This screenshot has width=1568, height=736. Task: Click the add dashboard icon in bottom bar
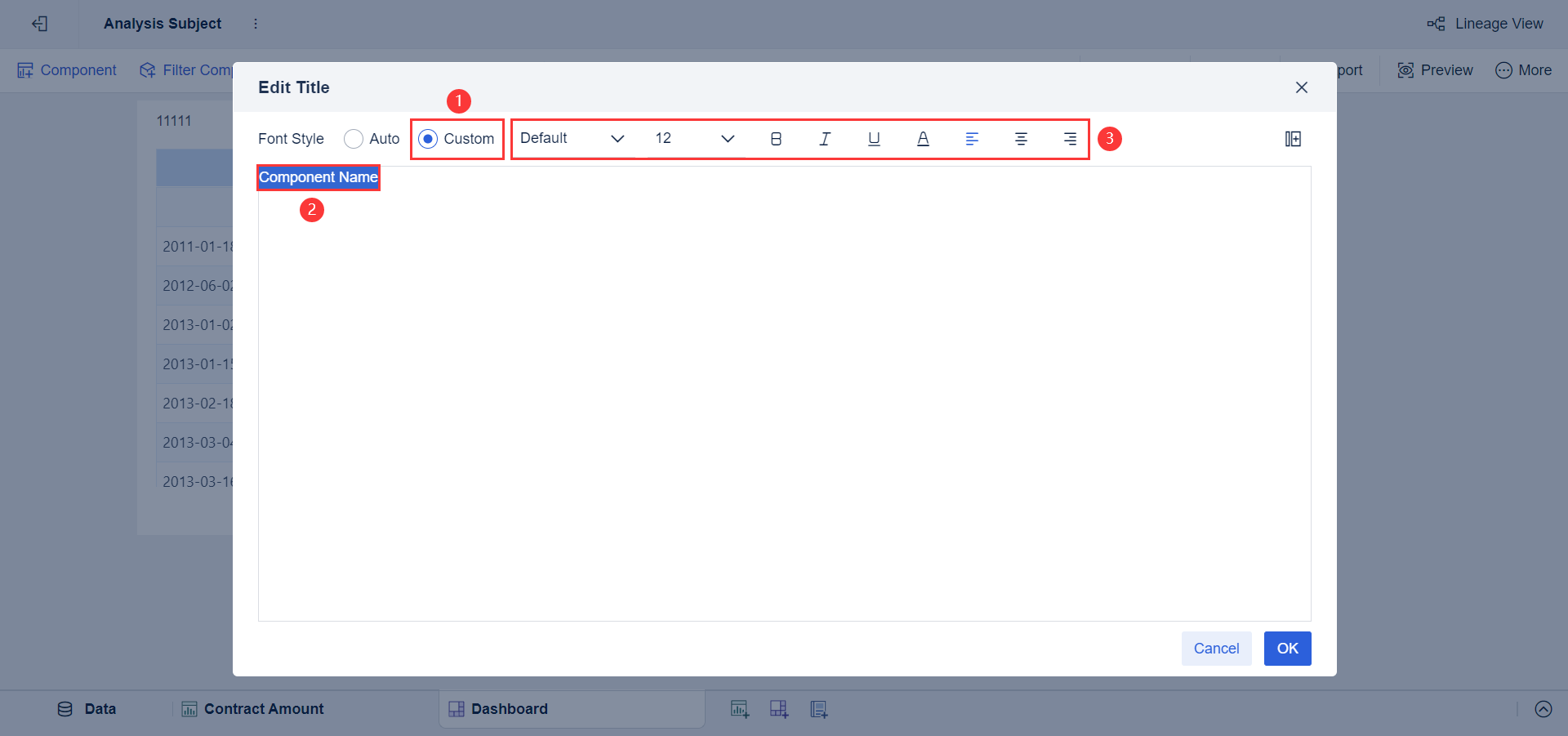779,709
